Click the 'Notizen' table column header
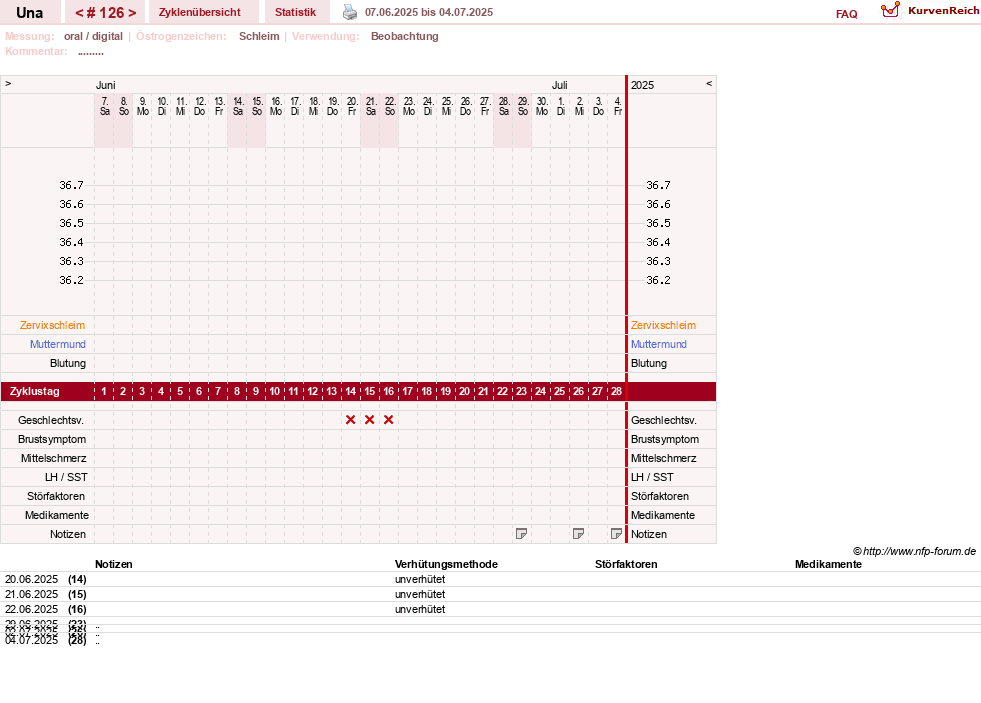 pyautogui.click(x=114, y=564)
